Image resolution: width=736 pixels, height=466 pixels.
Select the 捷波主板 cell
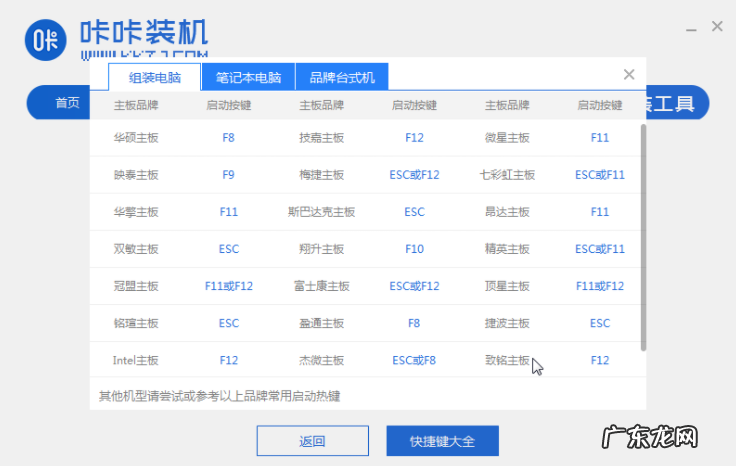point(507,323)
